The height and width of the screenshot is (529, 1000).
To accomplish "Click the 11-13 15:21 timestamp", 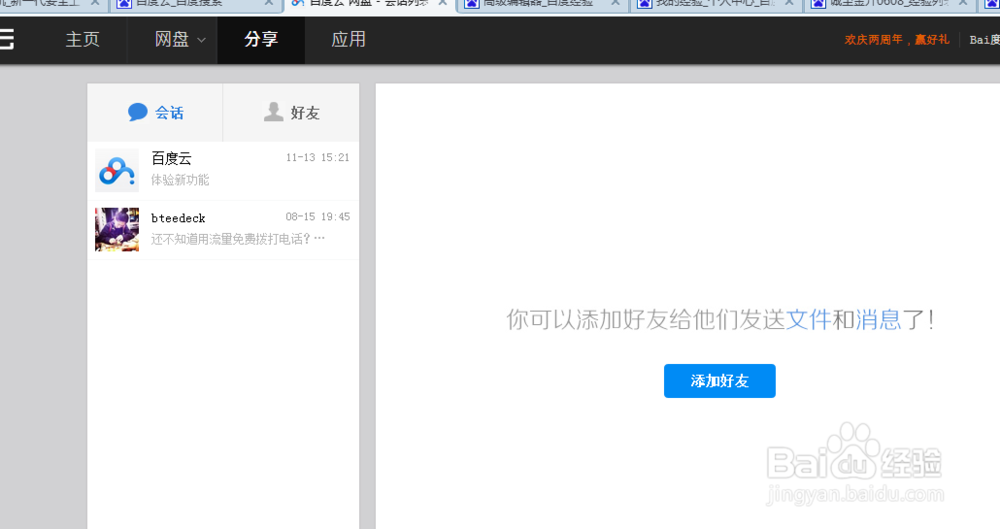I will (318, 158).
